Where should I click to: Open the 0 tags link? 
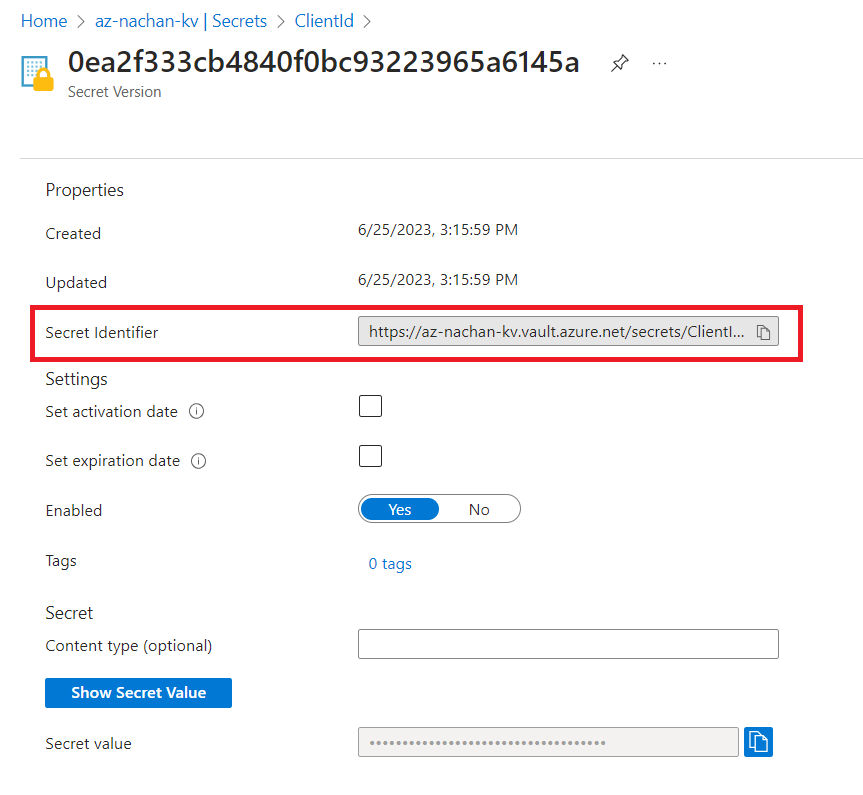pyautogui.click(x=390, y=564)
